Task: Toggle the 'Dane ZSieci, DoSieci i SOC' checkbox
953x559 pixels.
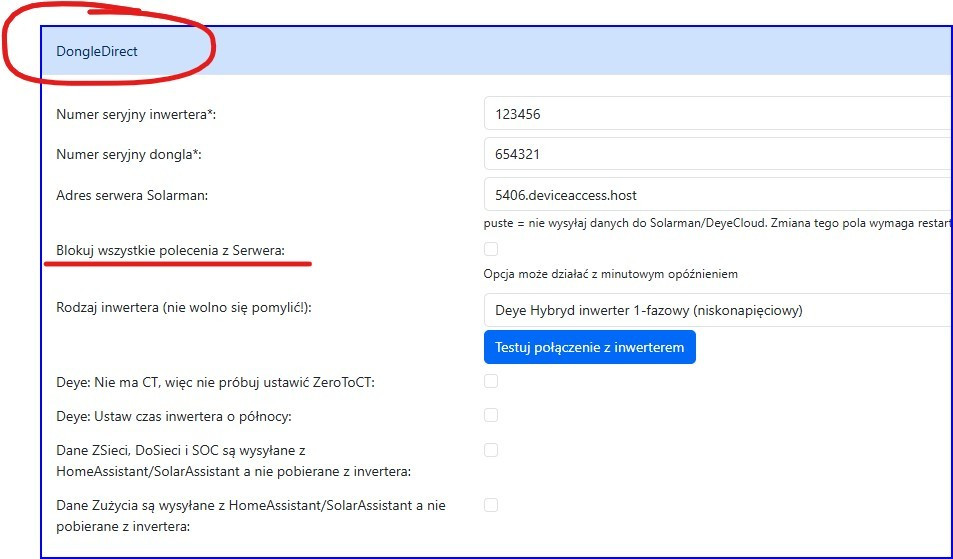Action: tap(491, 450)
